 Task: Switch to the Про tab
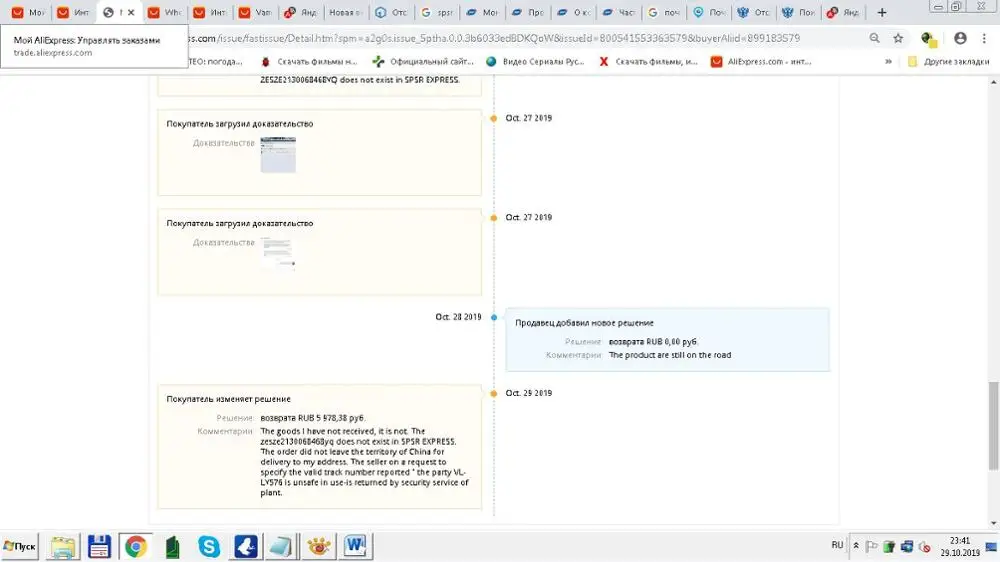tap(528, 12)
